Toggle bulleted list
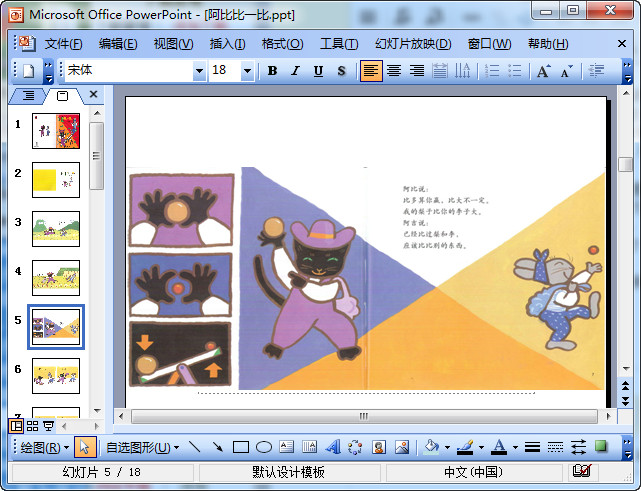Image resolution: width=641 pixels, height=491 pixels. pos(515,71)
